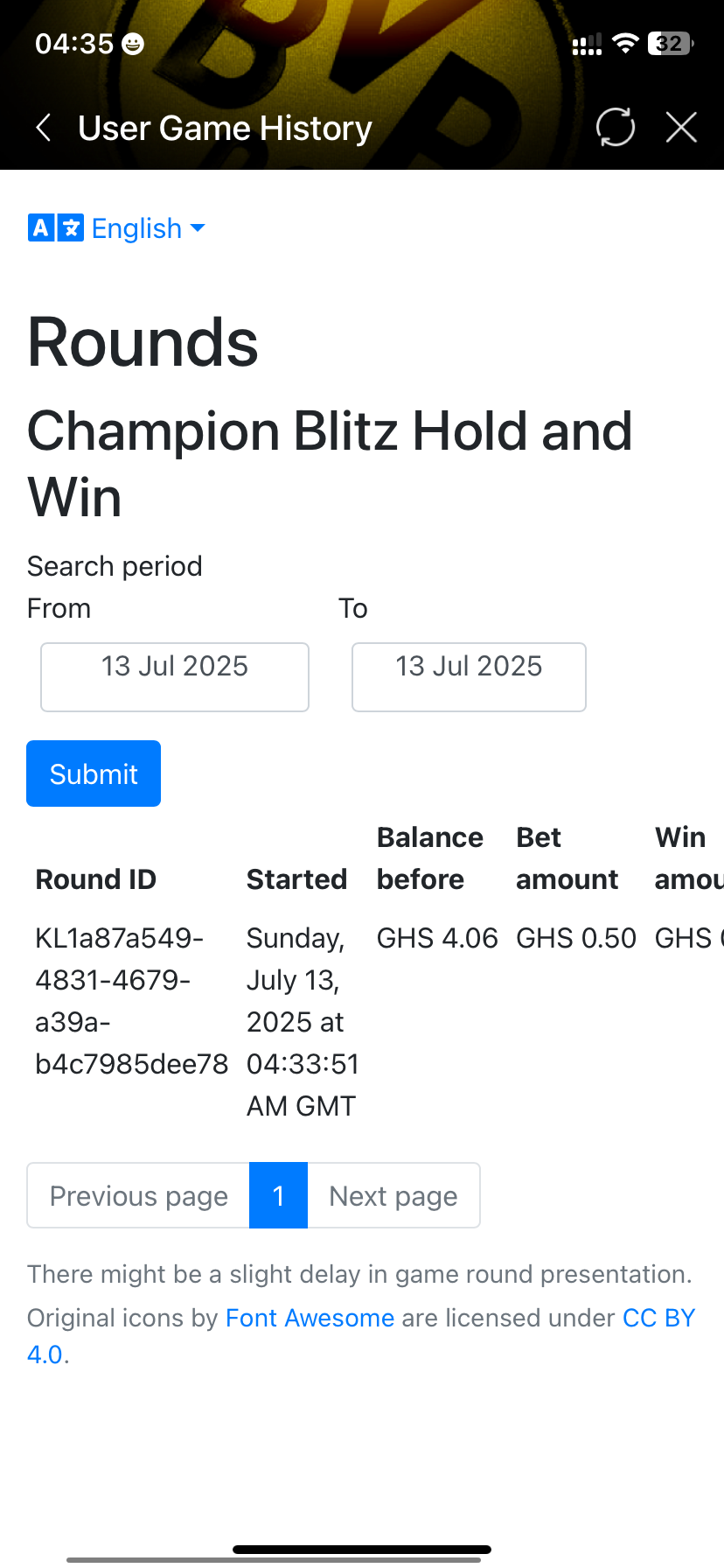Go to Next page
This screenshot has height=1568, width=724.
tap(393, 1195)
